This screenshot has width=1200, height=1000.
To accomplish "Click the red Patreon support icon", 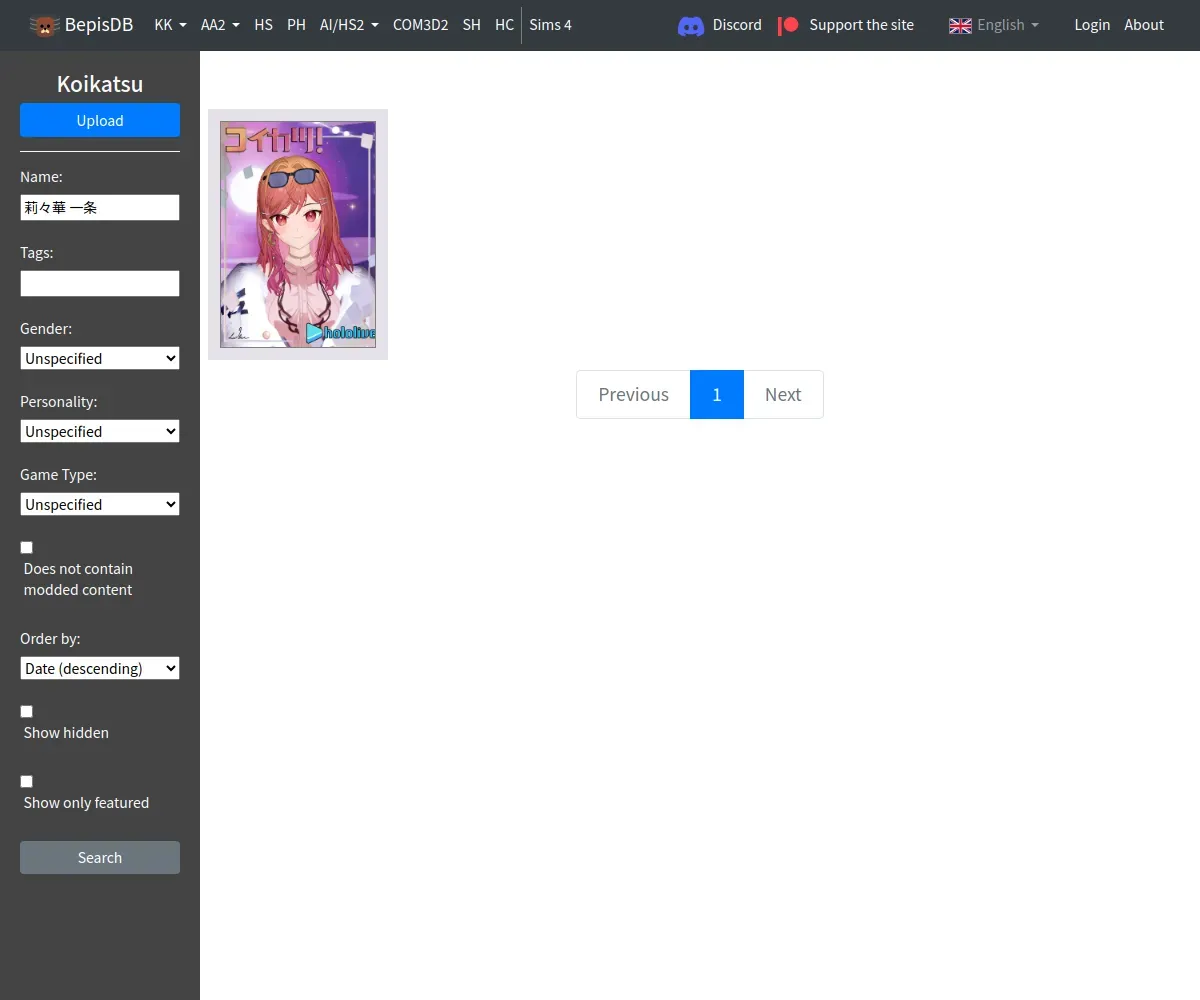I will [x=789, y=25].
